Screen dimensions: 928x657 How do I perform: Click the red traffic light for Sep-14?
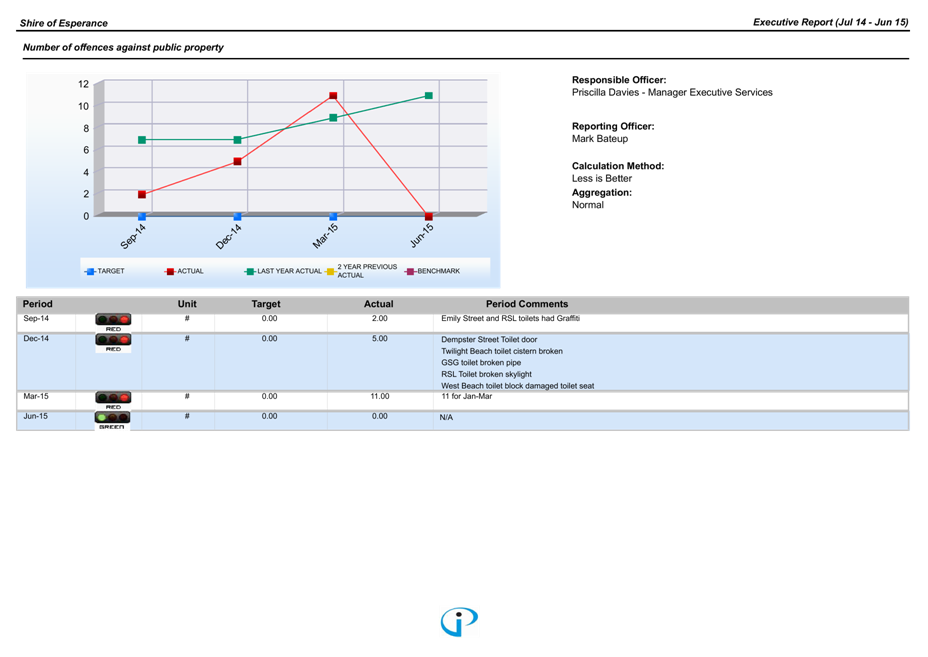pyautogui.click(x=113, y=322)
